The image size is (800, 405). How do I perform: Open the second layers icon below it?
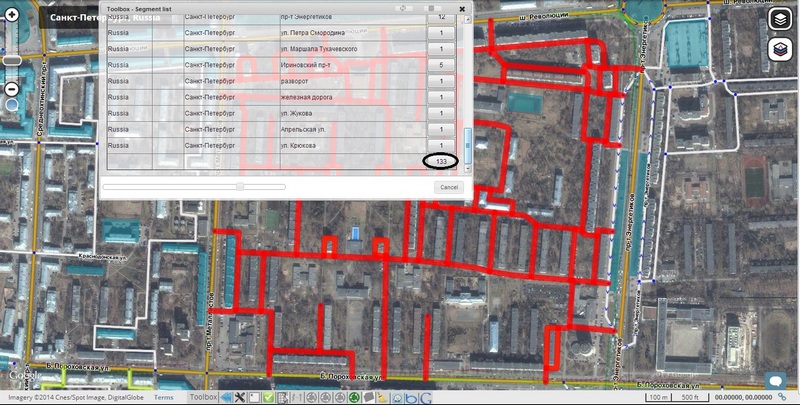pyautogui.click(x=779, y=49)
